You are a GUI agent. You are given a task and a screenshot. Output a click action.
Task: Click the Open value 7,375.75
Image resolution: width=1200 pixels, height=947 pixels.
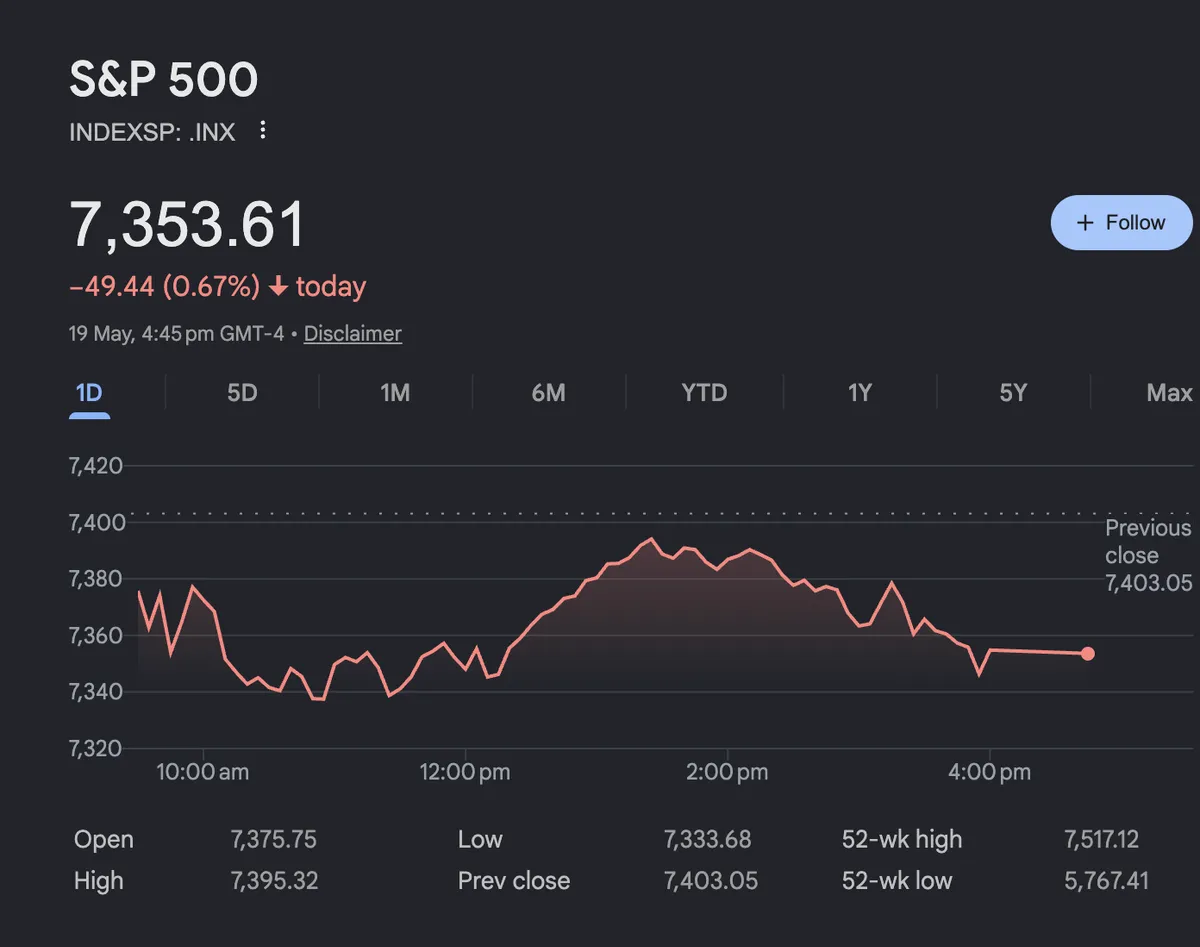pos(273,840)
